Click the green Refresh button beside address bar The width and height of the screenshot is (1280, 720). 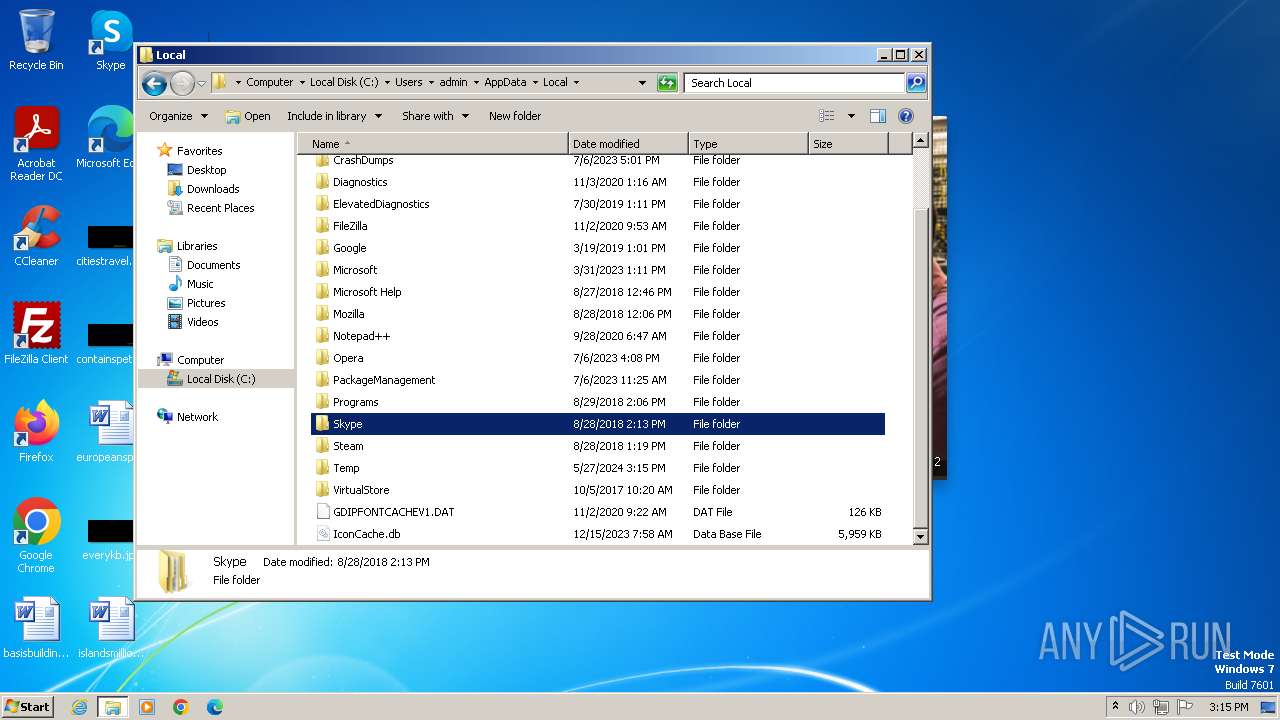(x=667, y=83)
